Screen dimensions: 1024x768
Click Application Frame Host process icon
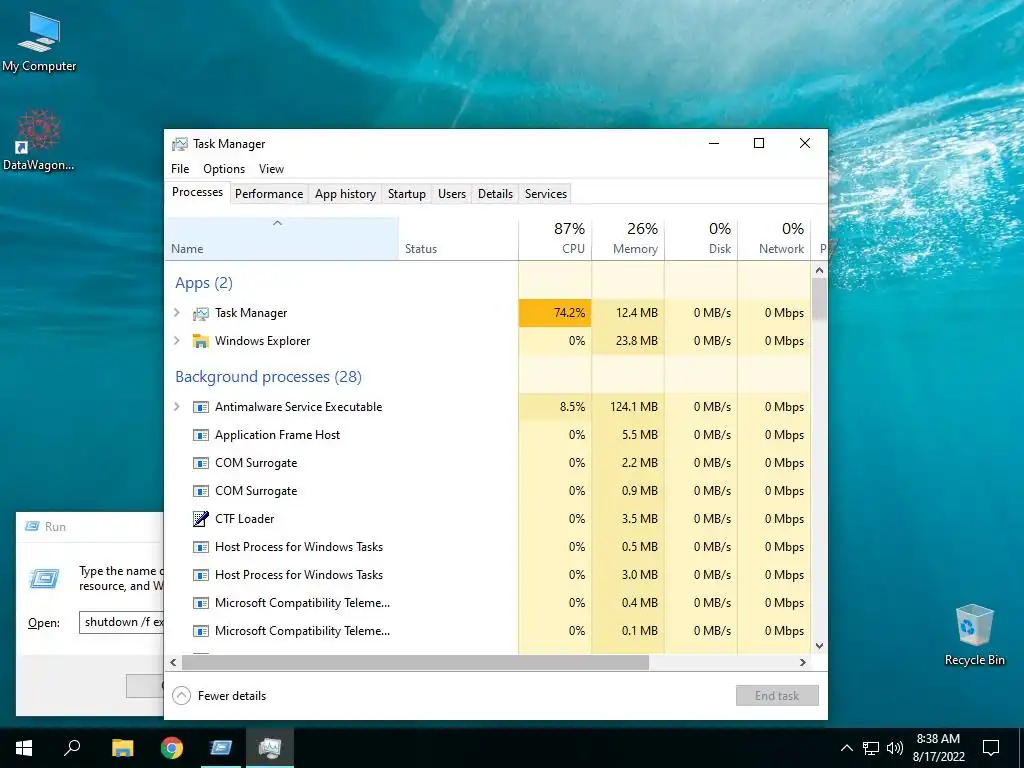pos(200,435)
